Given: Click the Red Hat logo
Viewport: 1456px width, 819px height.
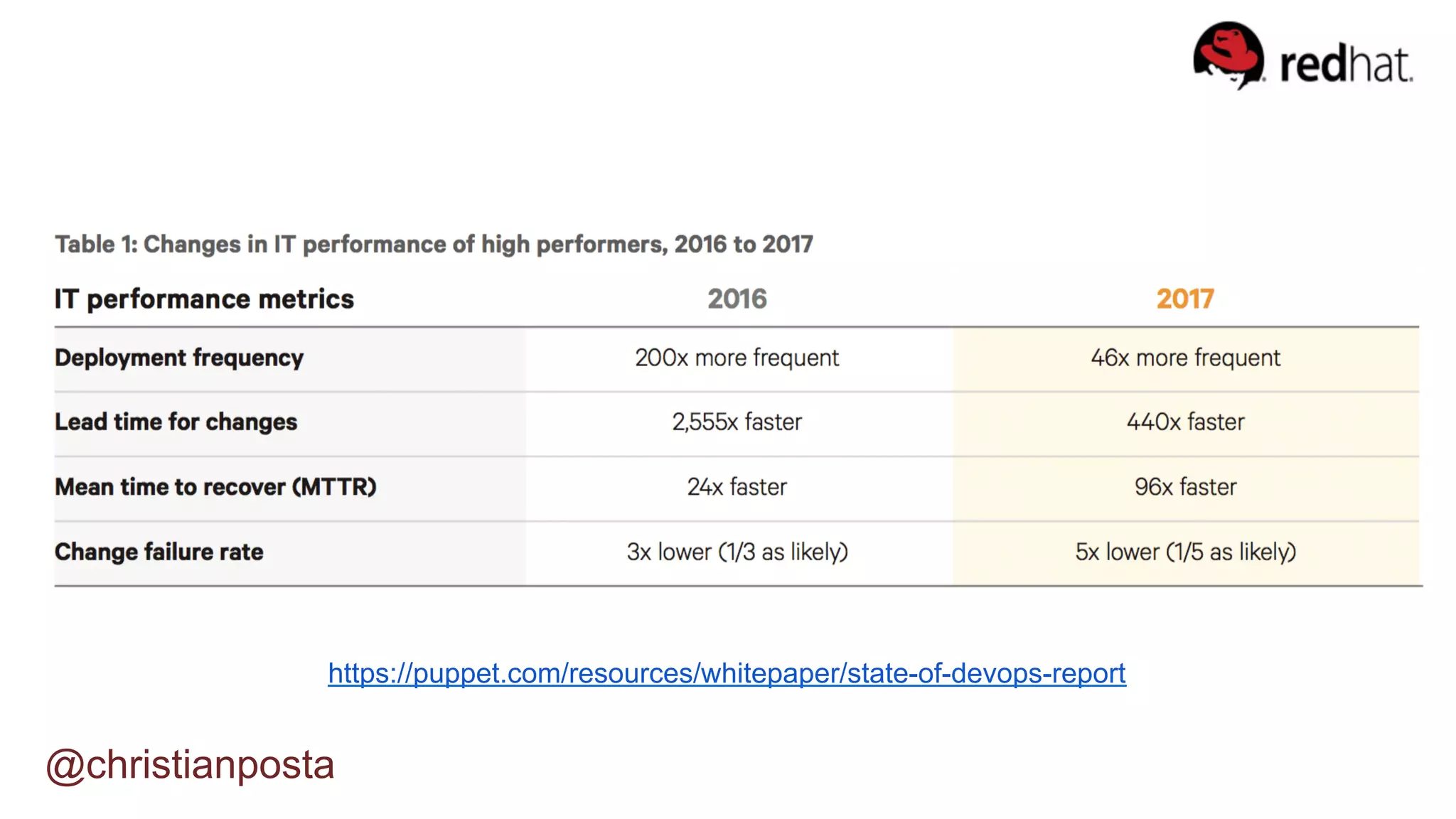Looking at the screenshot, I should pos(1302,56).
